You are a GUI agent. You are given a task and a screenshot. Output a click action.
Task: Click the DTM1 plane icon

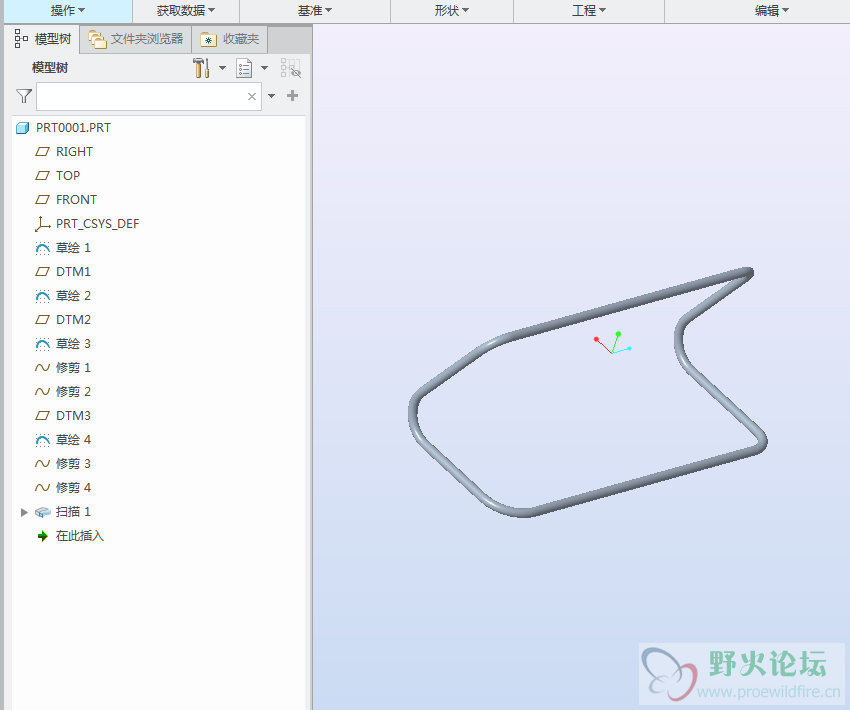coord(42,272)
